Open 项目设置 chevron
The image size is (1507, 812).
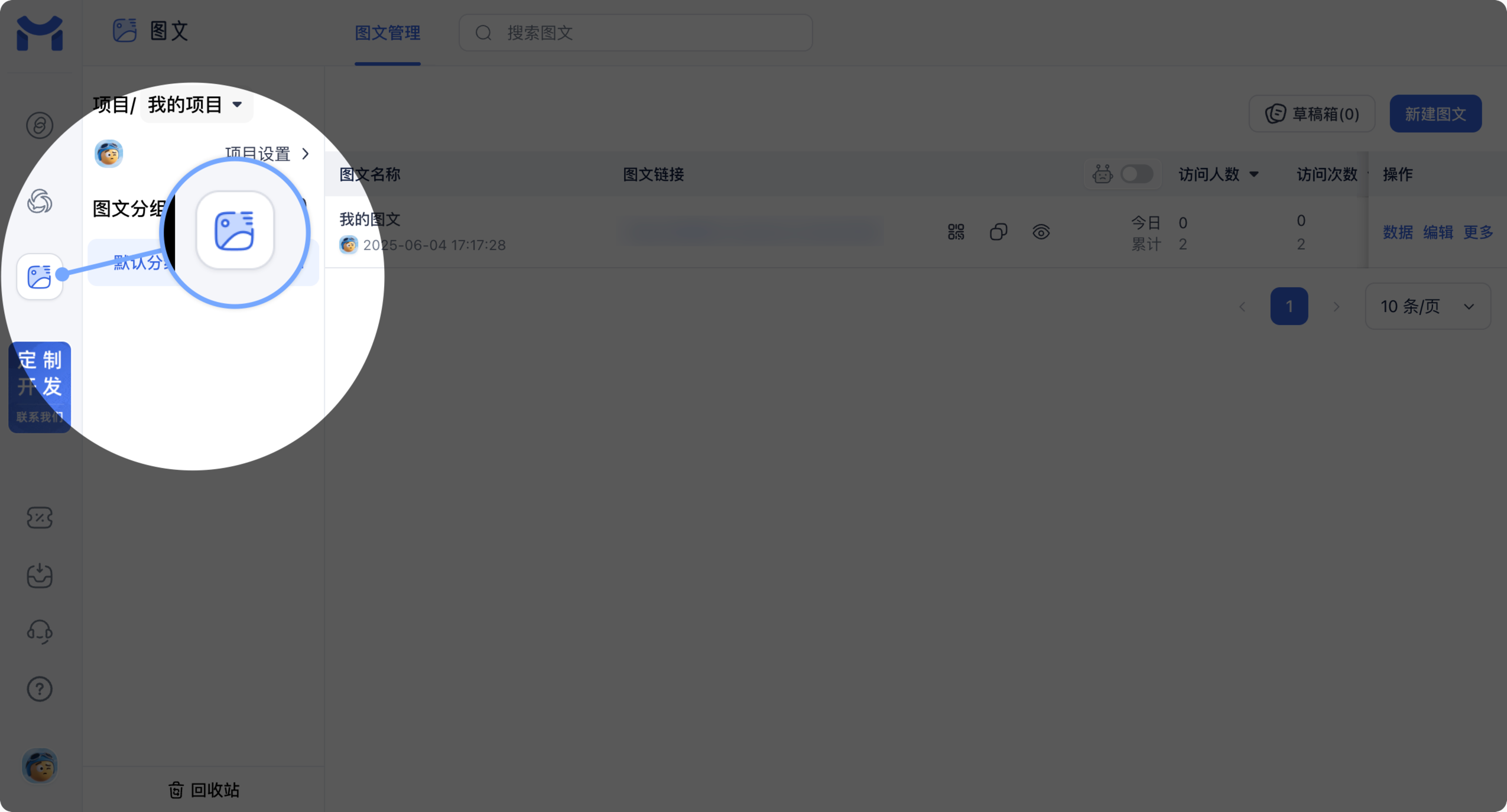pyautogui.click(x=305, y=154)
